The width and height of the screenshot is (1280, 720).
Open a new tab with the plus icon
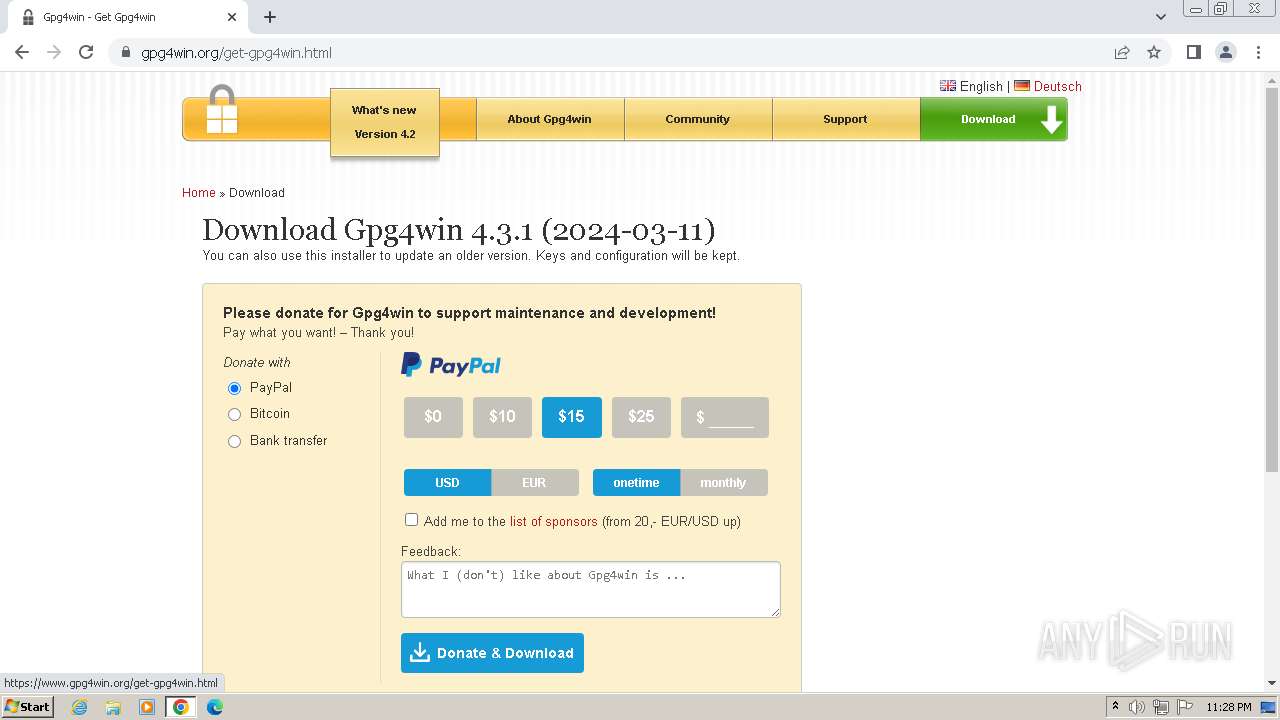point(270,17)
